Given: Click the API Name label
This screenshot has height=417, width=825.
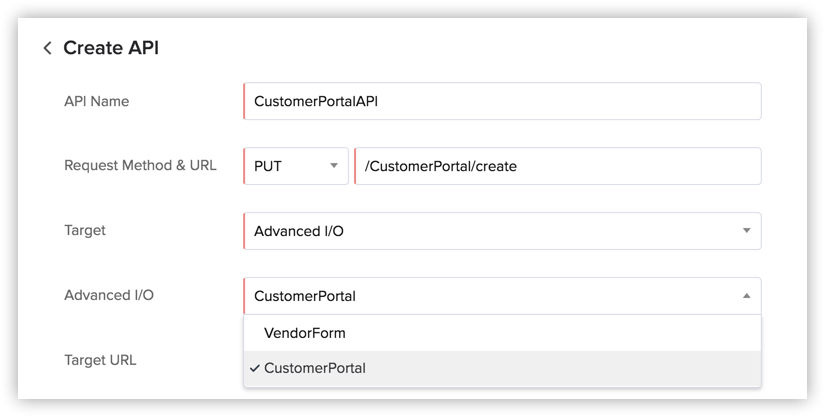Looking at the screenshot, I should tap(96, 101).
